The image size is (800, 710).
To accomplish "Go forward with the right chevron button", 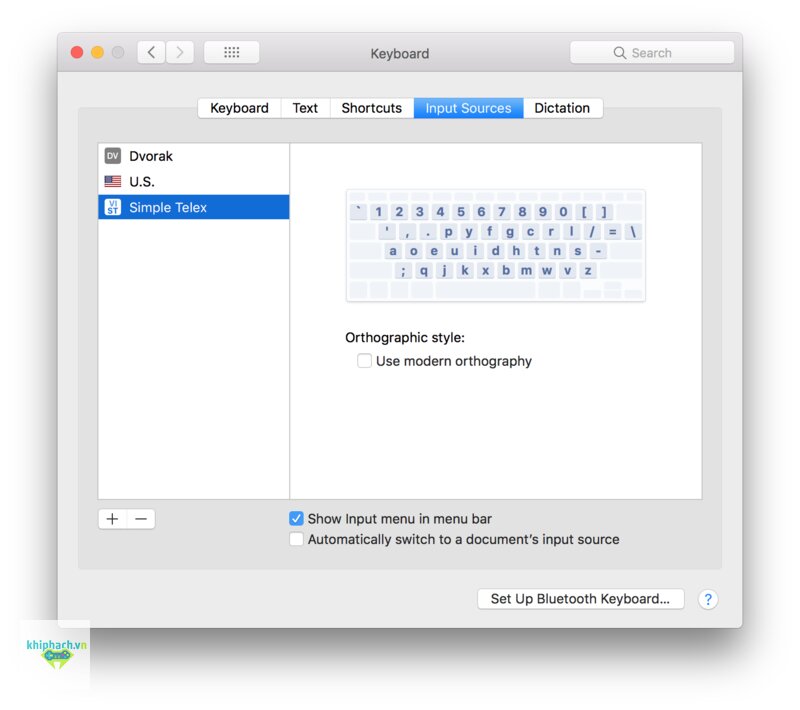I will click(180, 52).
